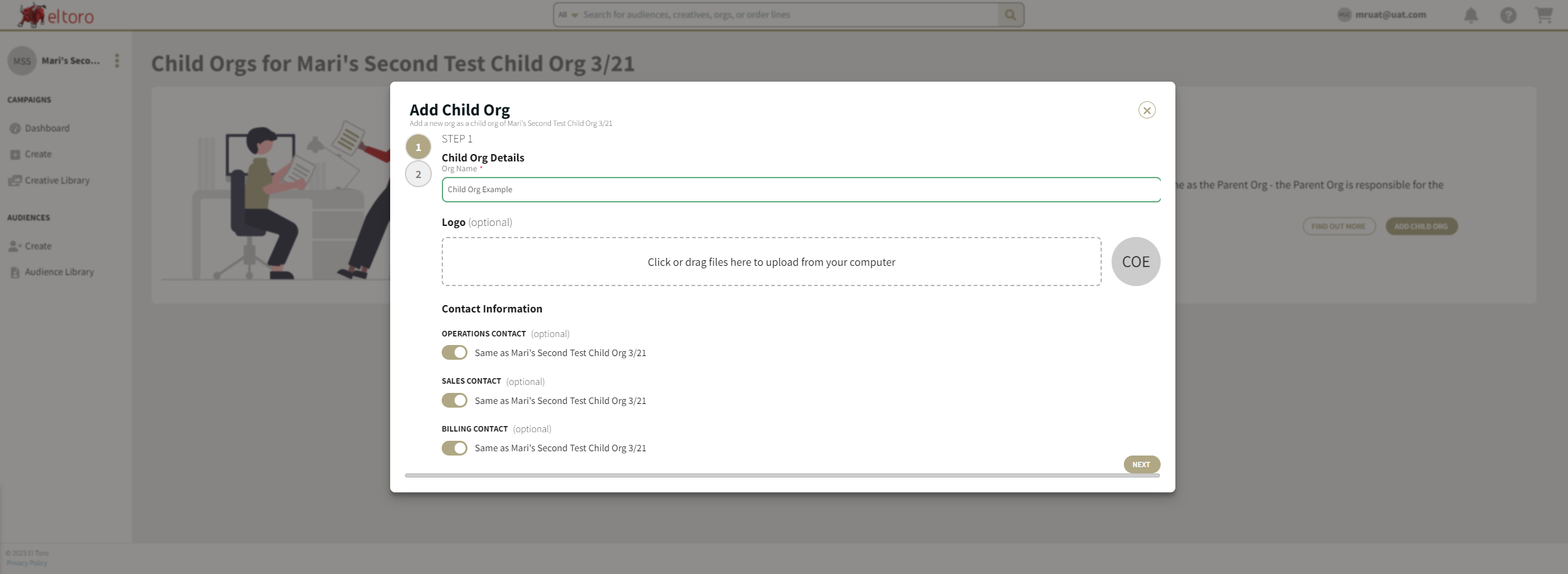The height and width of the screenshot is (574, 1568).
Task: Open the notifications bell
Action: (1470, 15)
